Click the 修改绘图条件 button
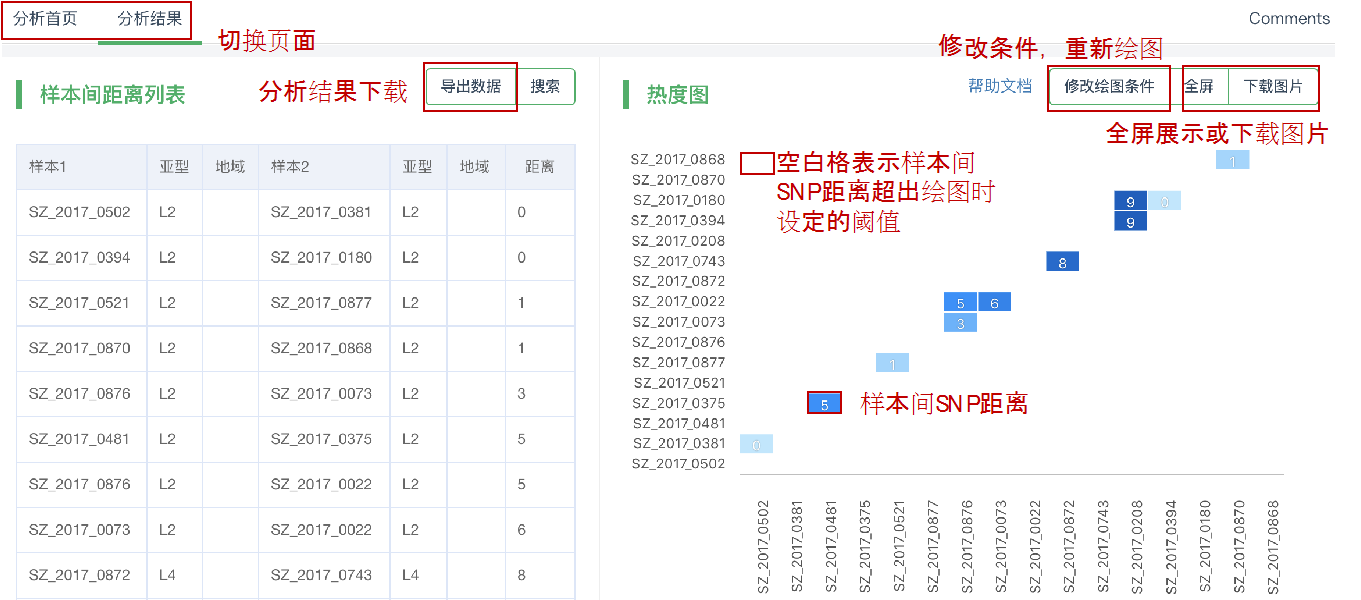Viewport: 1361px width, 600px height. [x=1109, y=87]
